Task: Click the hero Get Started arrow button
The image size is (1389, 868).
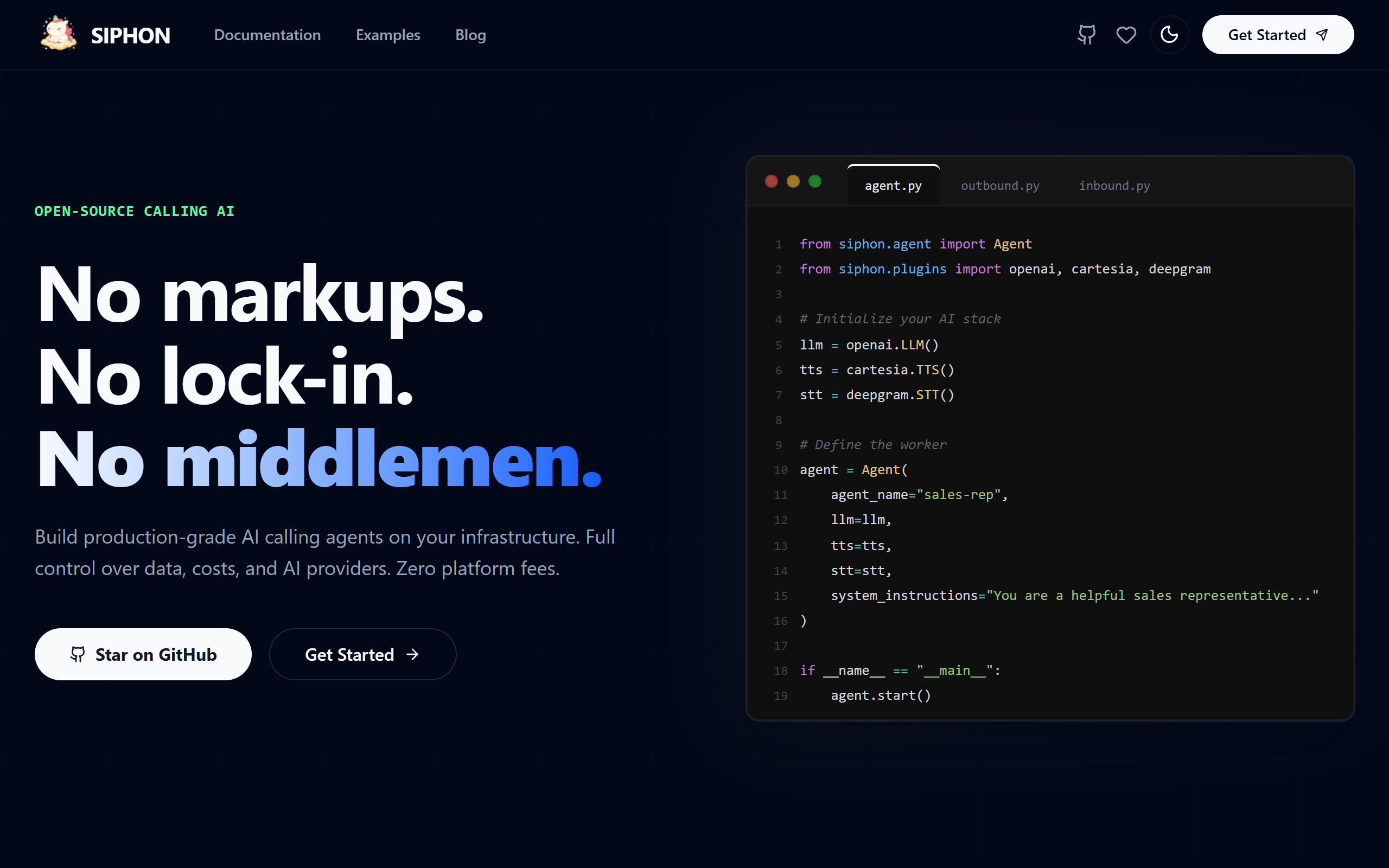Action: [363, 654]
